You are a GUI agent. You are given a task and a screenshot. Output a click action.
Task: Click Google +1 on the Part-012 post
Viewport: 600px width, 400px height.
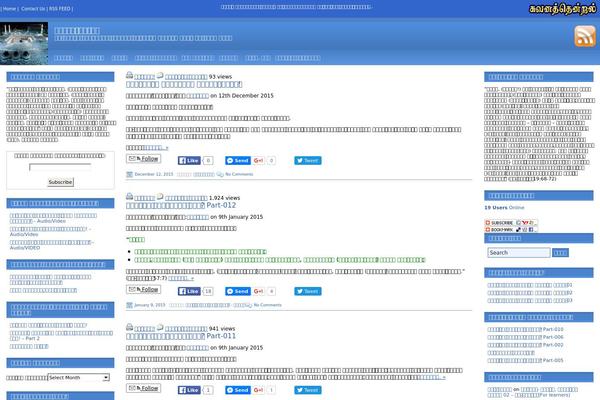[259, 291]
